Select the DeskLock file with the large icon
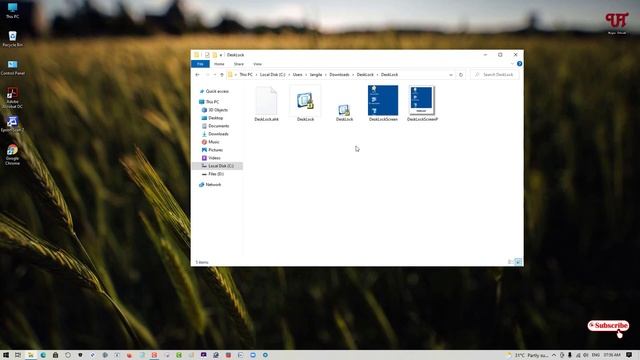This screenshot has width=640, height=360. [x=305, y=104]
